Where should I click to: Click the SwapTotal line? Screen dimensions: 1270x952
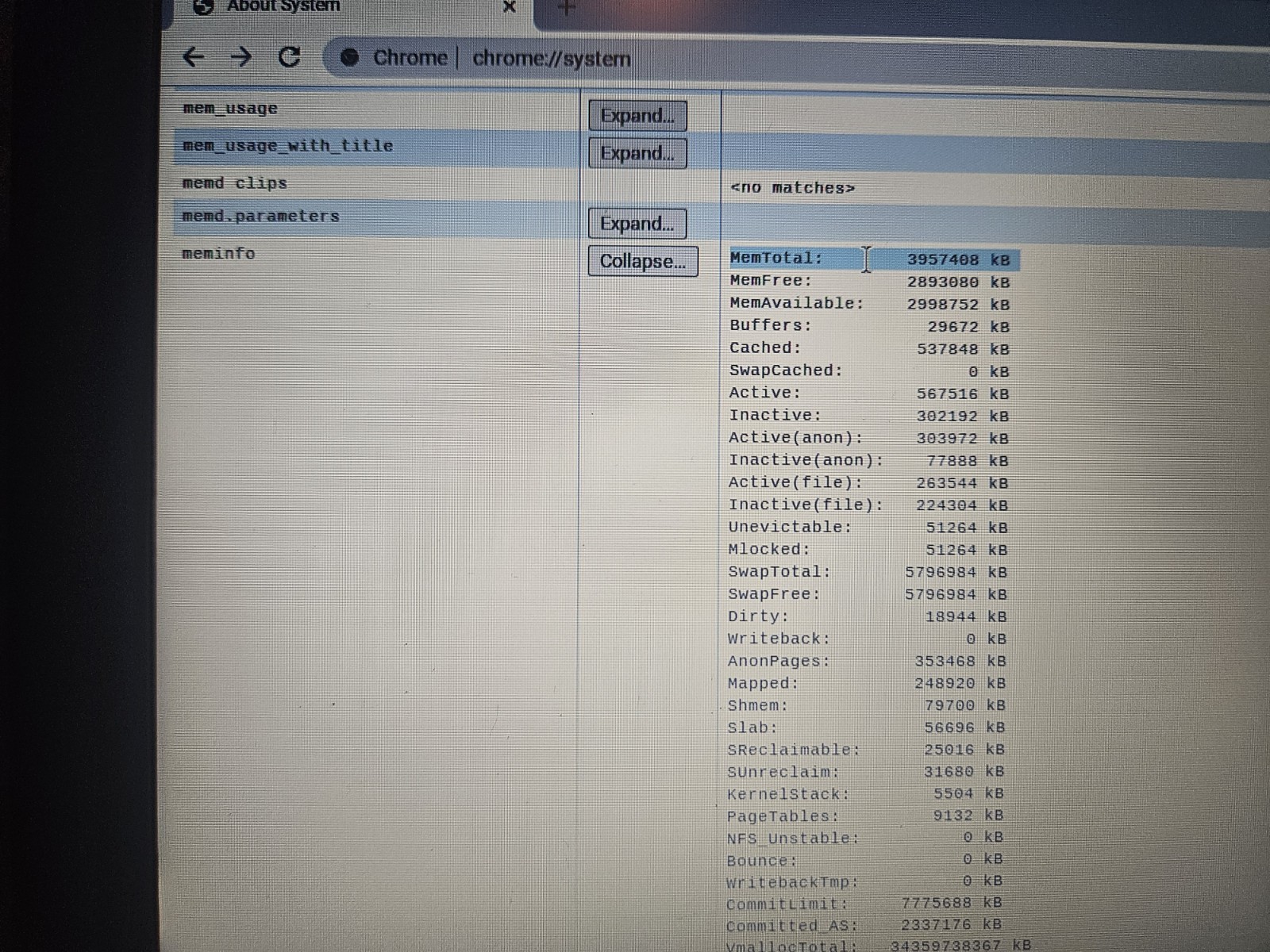(x=868, y=571)
